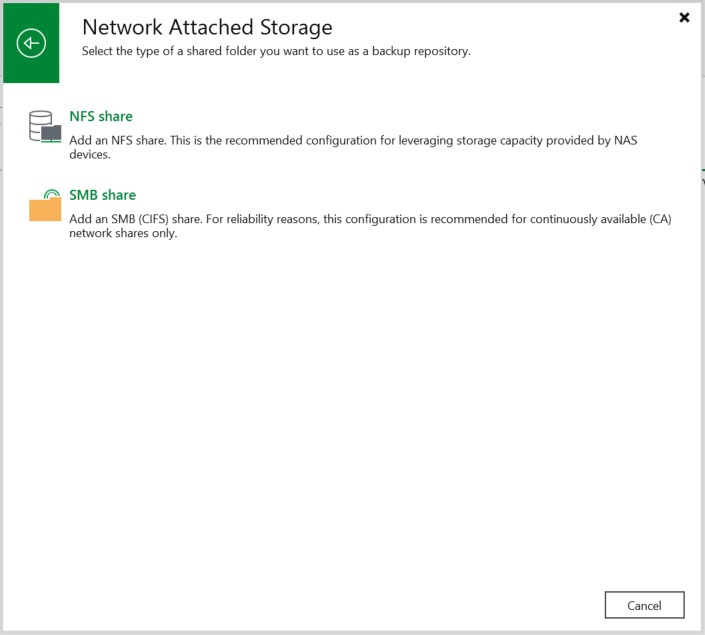705x635 pixels.
Task: Select the NFS share database icon
Action: [45, 127]
